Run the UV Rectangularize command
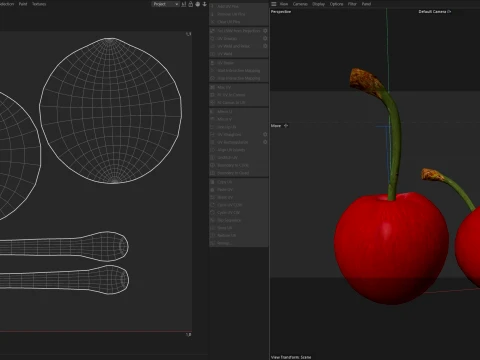 pos(235,142)
